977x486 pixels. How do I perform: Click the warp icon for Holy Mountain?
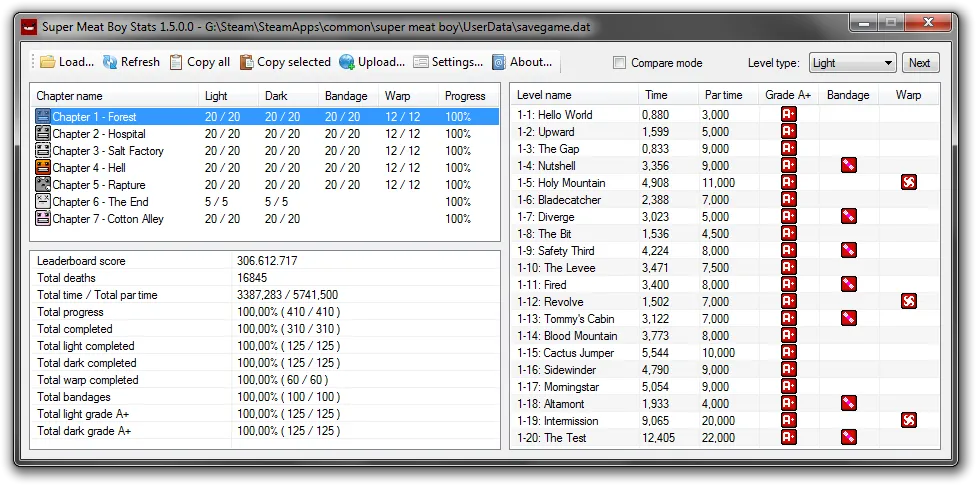908,182
